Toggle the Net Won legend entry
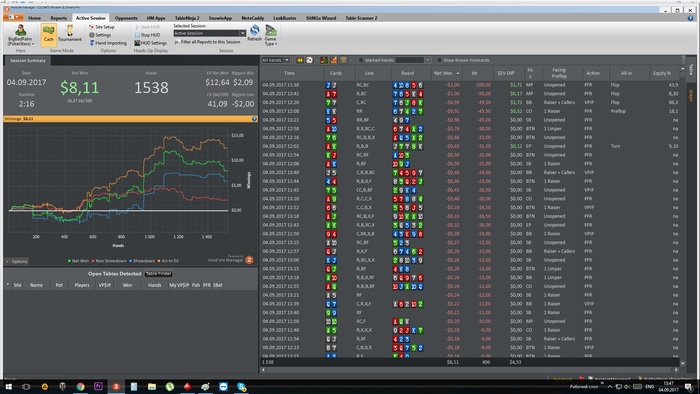Viewport: 700px width, 394px height. click(x=78, y=261)
